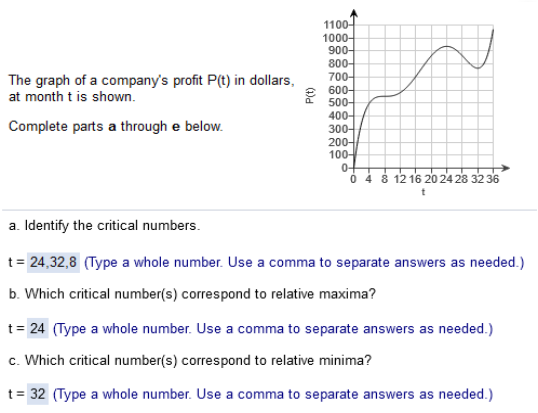Click the hint text after critical numbers field
The height and width of the screenshot is (413, 538).
point(304,262)
